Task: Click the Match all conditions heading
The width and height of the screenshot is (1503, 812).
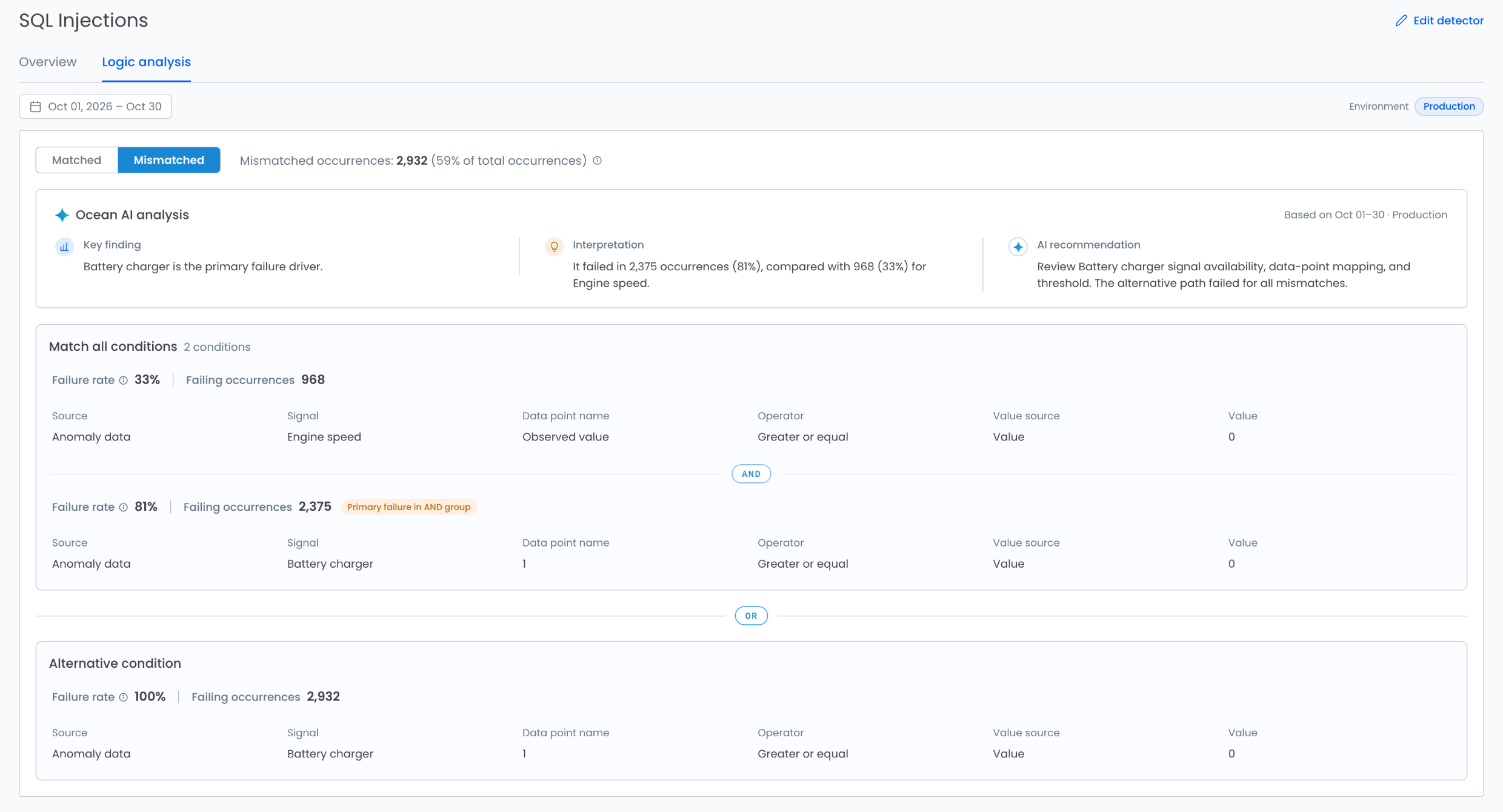Action: coord(113,347)
